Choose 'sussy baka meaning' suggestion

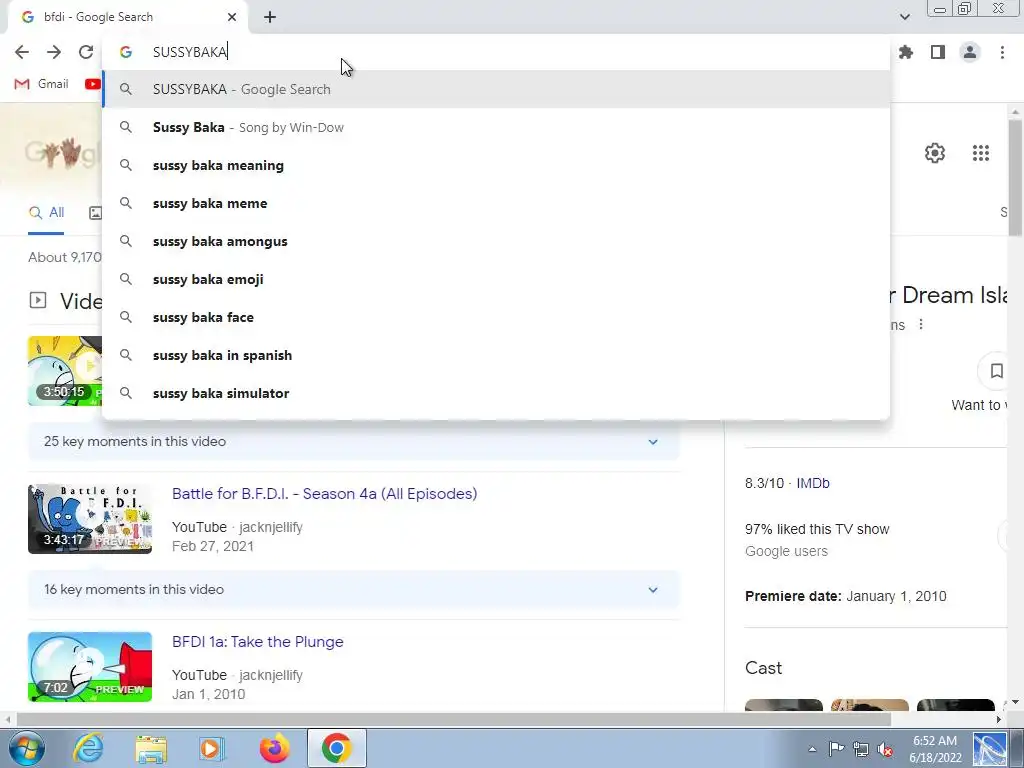tap(496, 165)
